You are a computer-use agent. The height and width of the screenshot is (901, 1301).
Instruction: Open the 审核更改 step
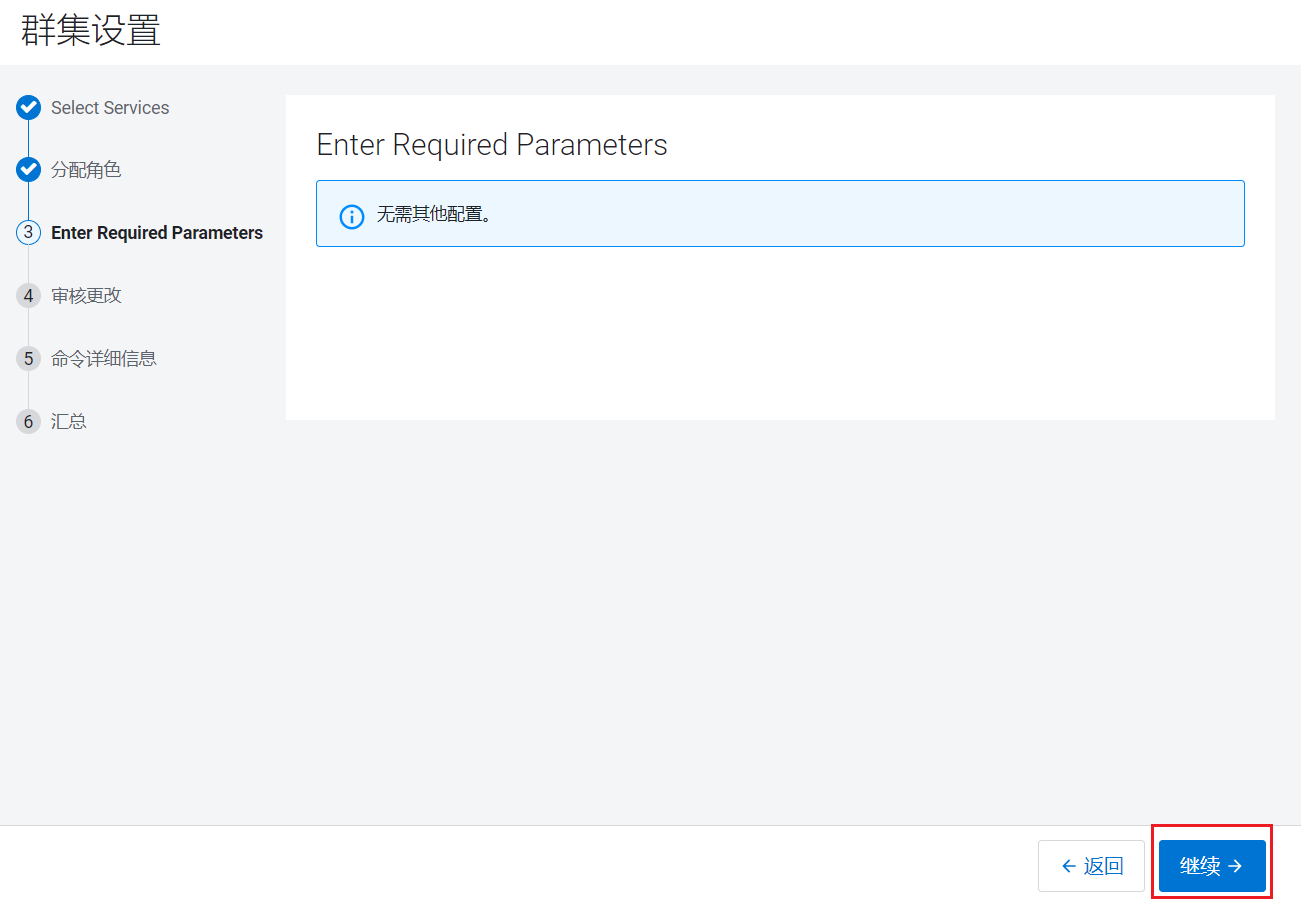point(86,295)
